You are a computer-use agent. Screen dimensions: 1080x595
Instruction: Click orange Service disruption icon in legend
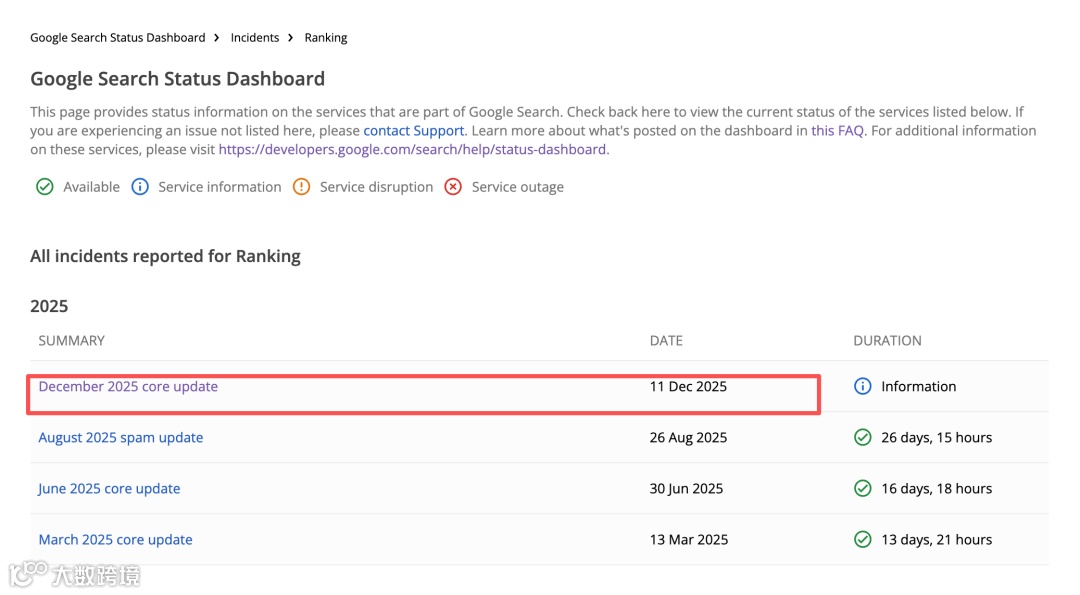(301, 187)
